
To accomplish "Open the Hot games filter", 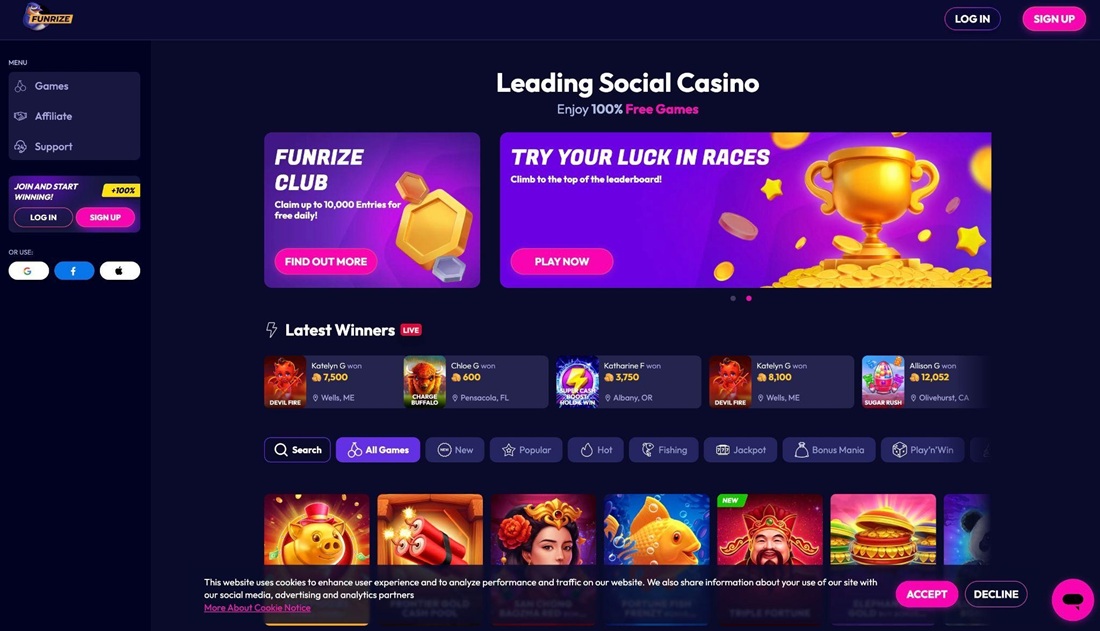I will [596, 450].
